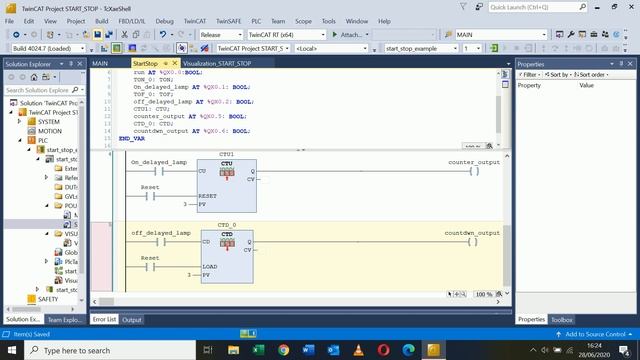640x360 pixels.
Task: Switch to the Team Explorer tab
Action: tap(64, 320)
